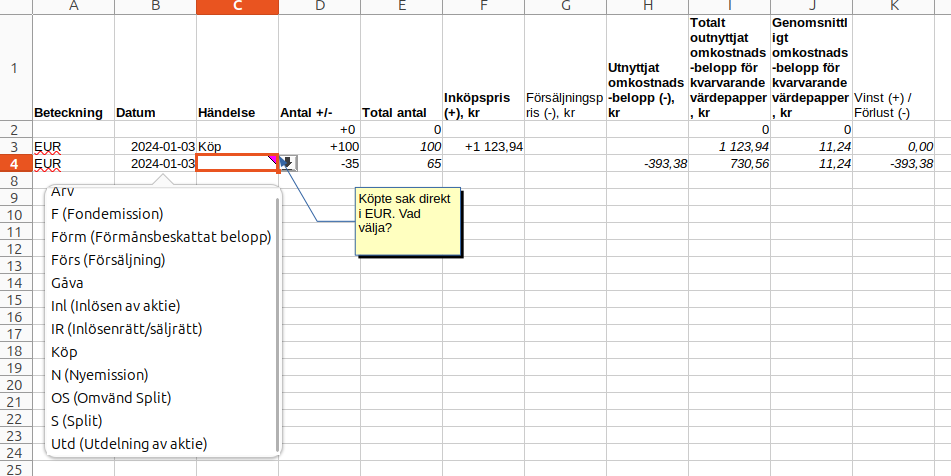Pick 'F (Fondemission)' from the list
The width and height of the screenshot is (951, 476).
click(x=107, y=214)
